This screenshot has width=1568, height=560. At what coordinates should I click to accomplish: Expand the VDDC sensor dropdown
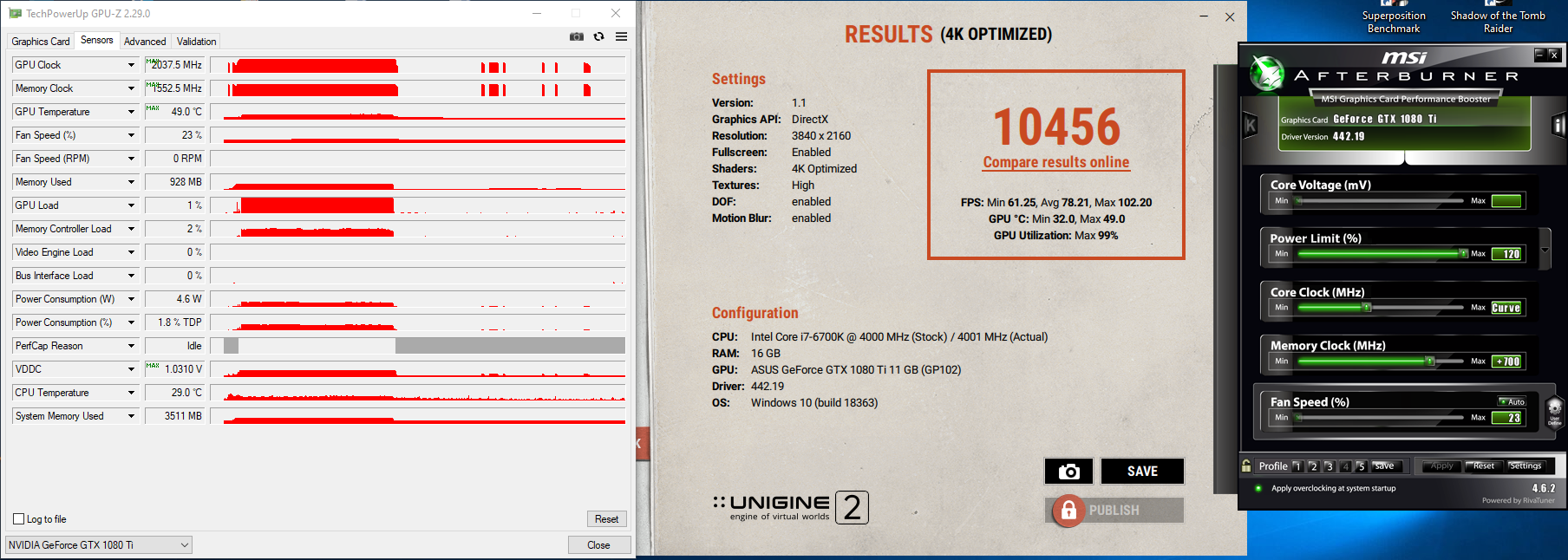[132, 369]
